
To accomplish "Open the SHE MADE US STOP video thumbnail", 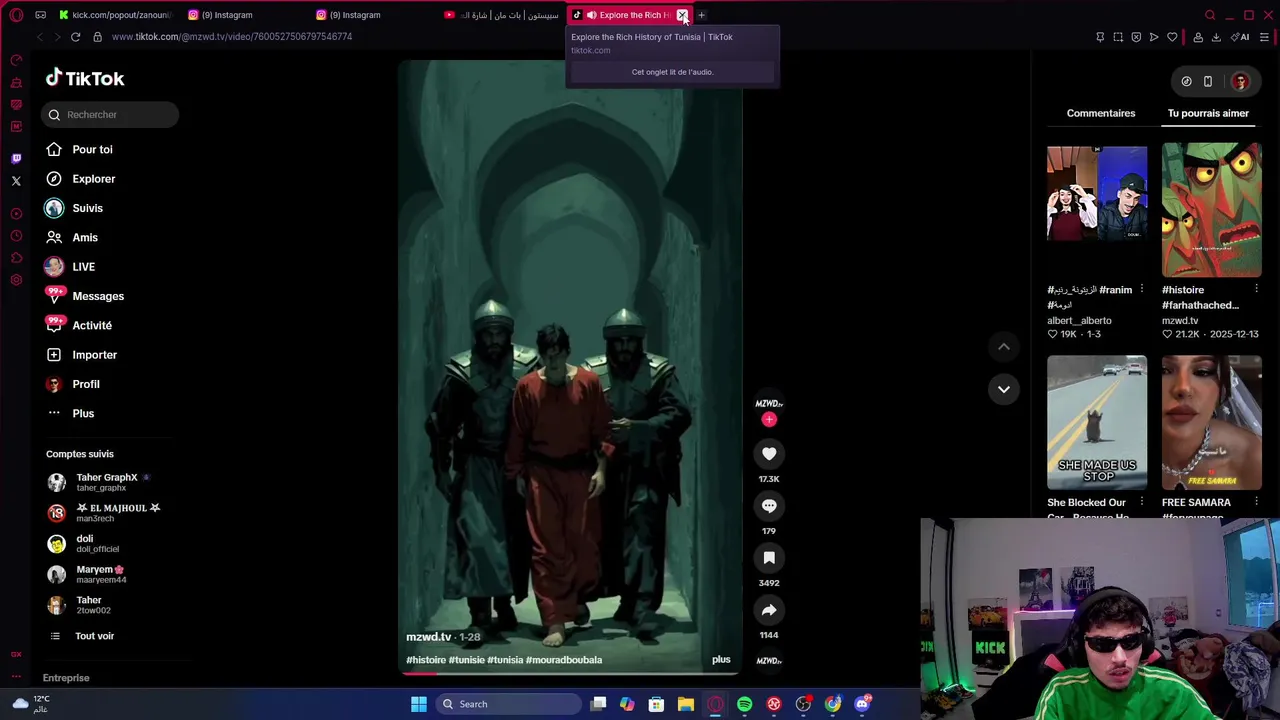I will [x=1097, y=422].
